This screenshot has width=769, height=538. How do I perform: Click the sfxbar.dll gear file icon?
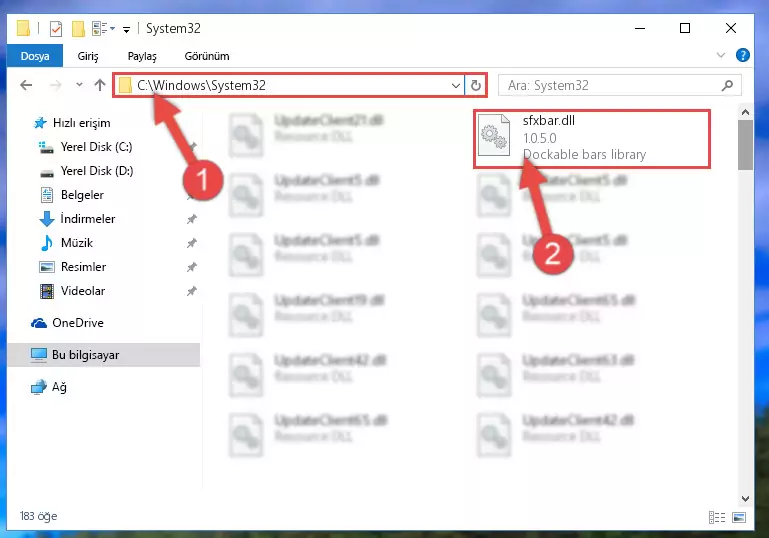pos(494,135)
